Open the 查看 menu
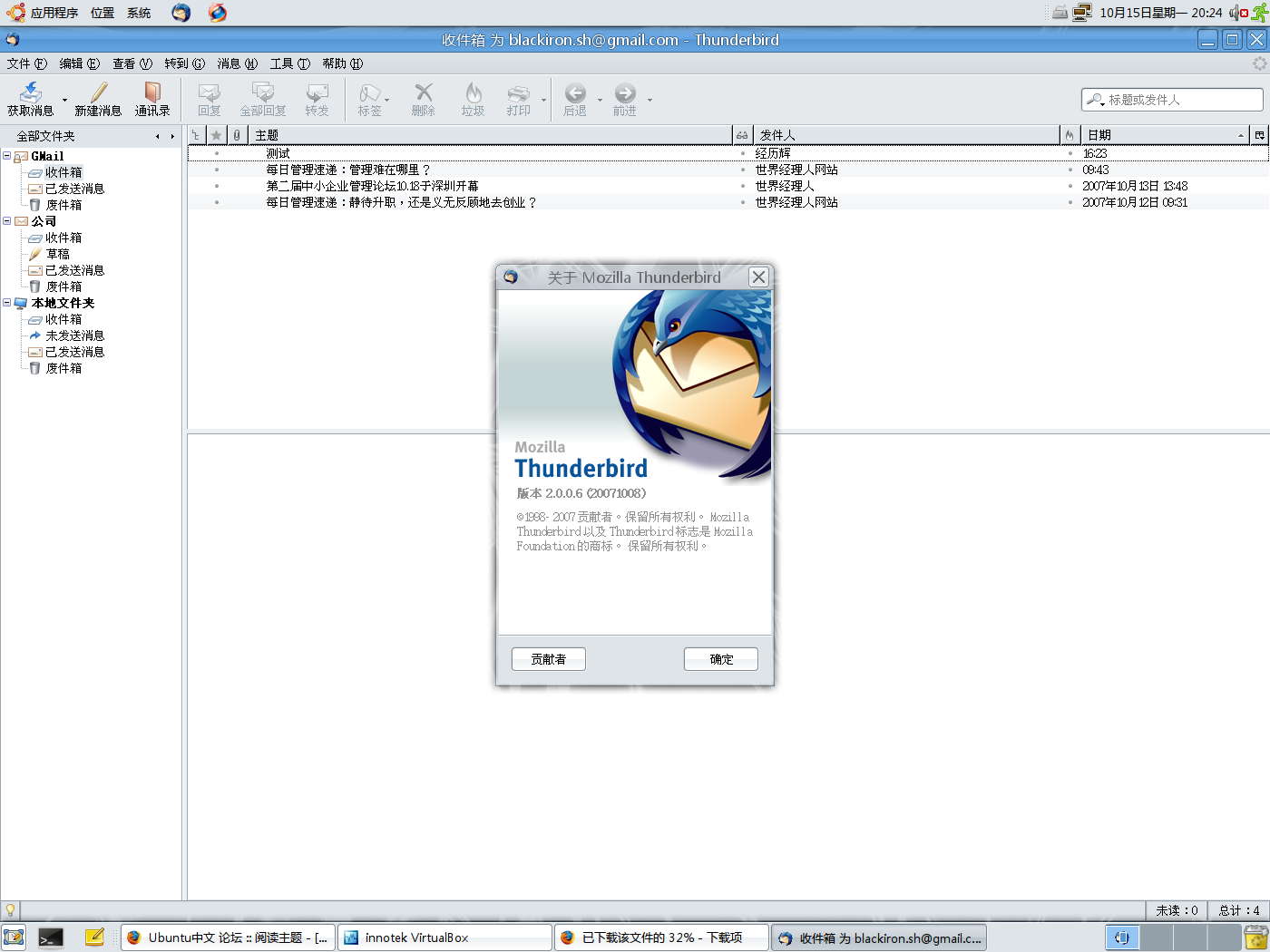1270x952 pixels. (x=132, y=63)
